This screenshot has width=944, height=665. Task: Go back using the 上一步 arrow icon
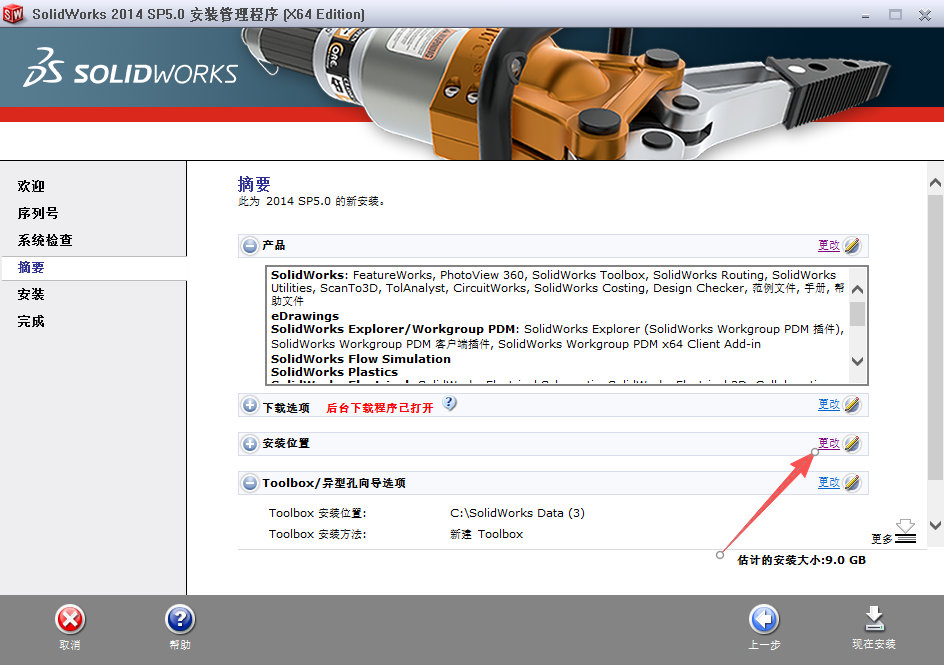[764, 620]
